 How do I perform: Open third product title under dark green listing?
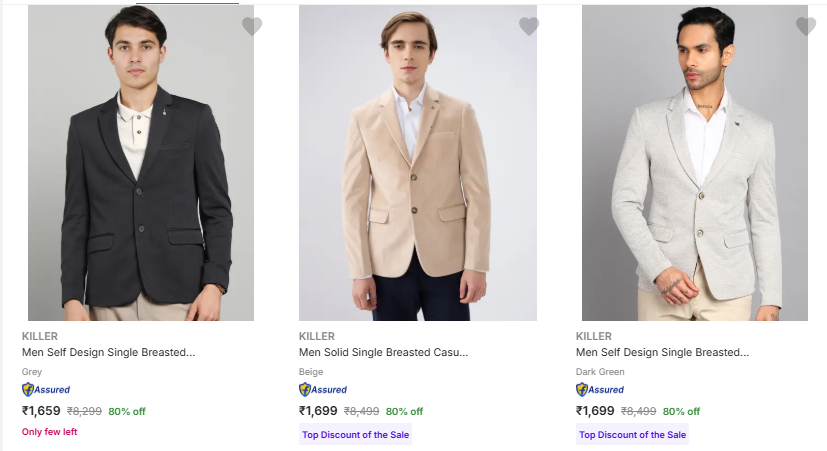pos(662,352)
